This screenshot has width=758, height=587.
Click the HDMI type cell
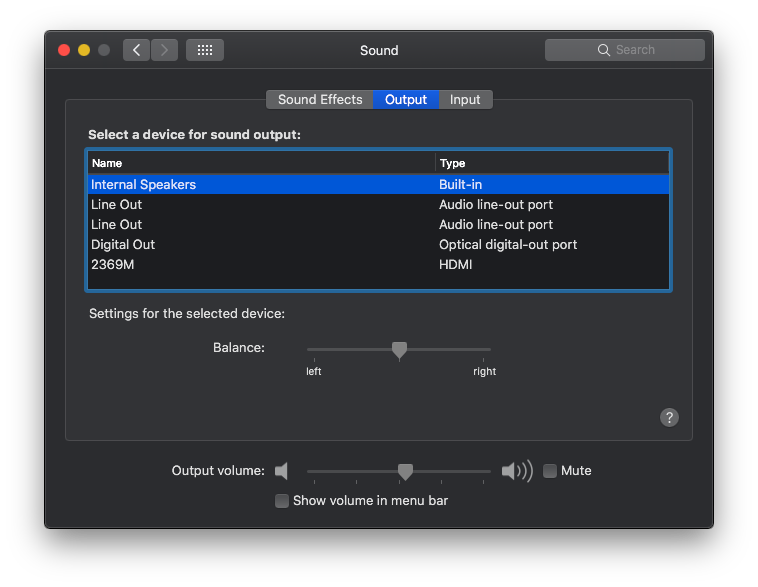(455, 264)
